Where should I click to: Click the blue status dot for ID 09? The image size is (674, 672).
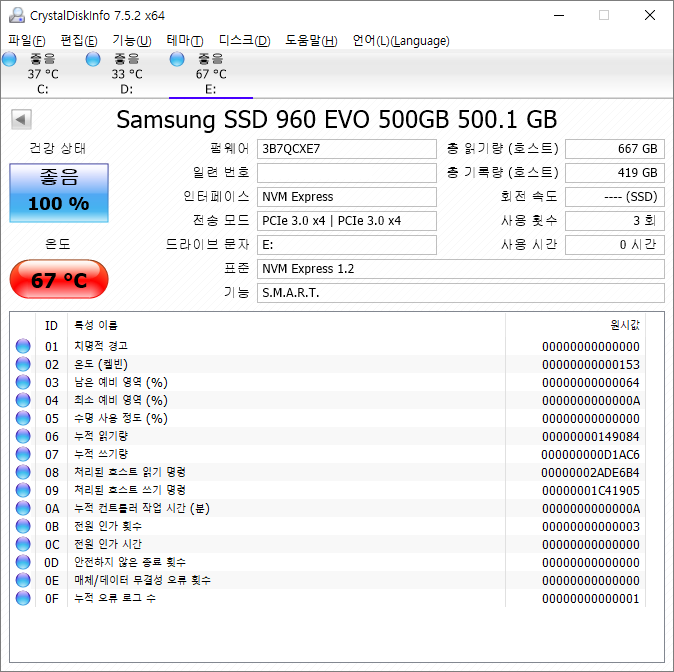pos(23,490)
